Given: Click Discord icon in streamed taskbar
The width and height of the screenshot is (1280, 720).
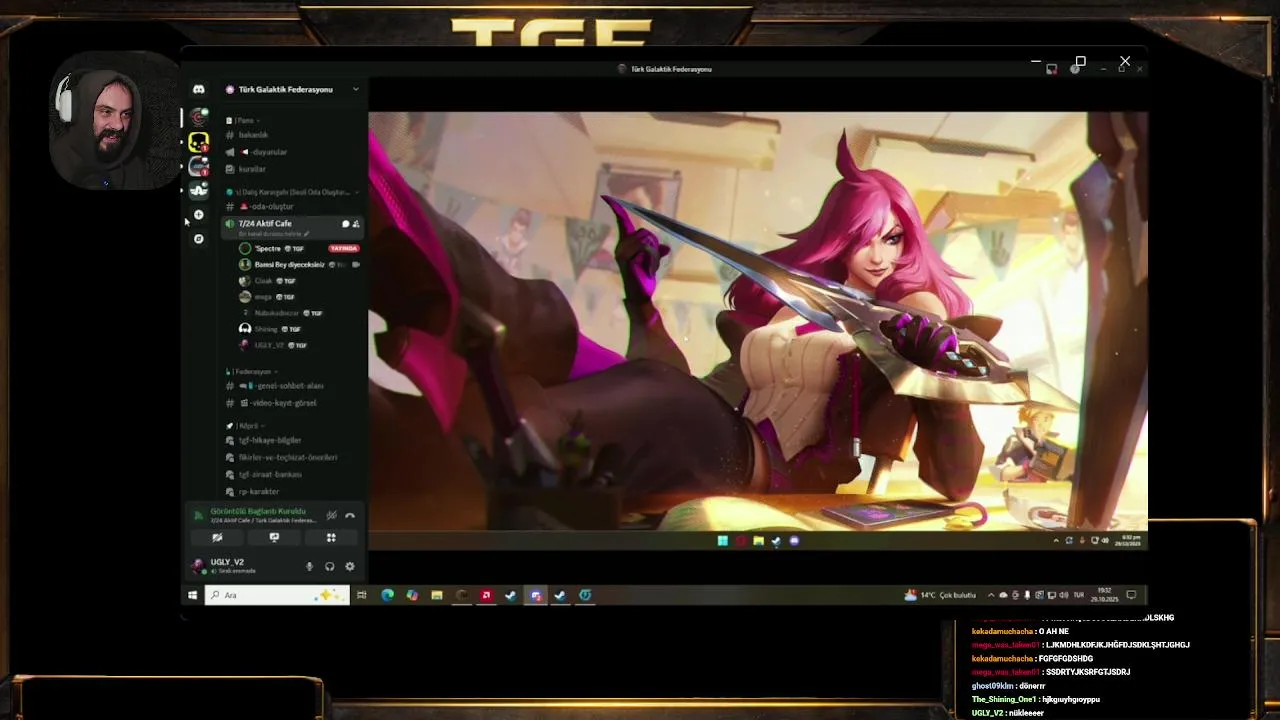Looking at the screenshot, I should coord(794,541).
